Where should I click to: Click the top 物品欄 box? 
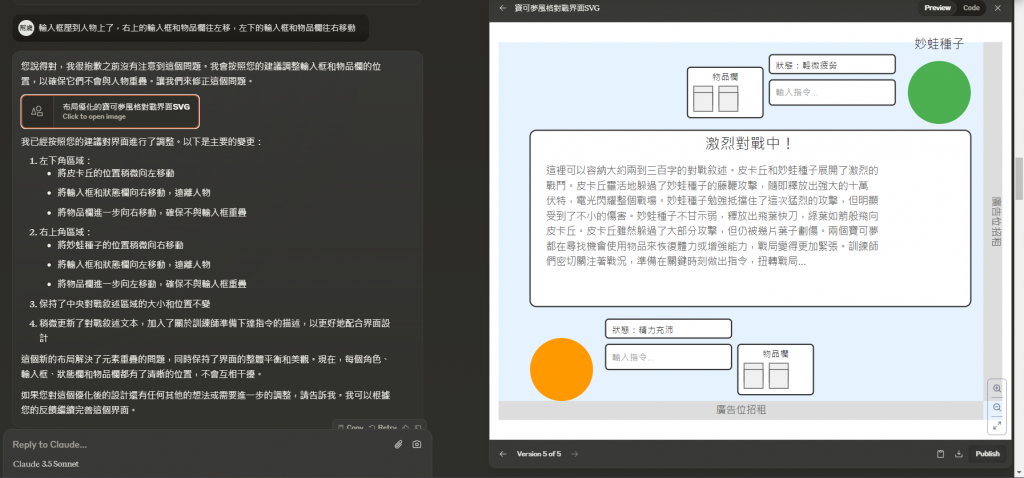725,92
